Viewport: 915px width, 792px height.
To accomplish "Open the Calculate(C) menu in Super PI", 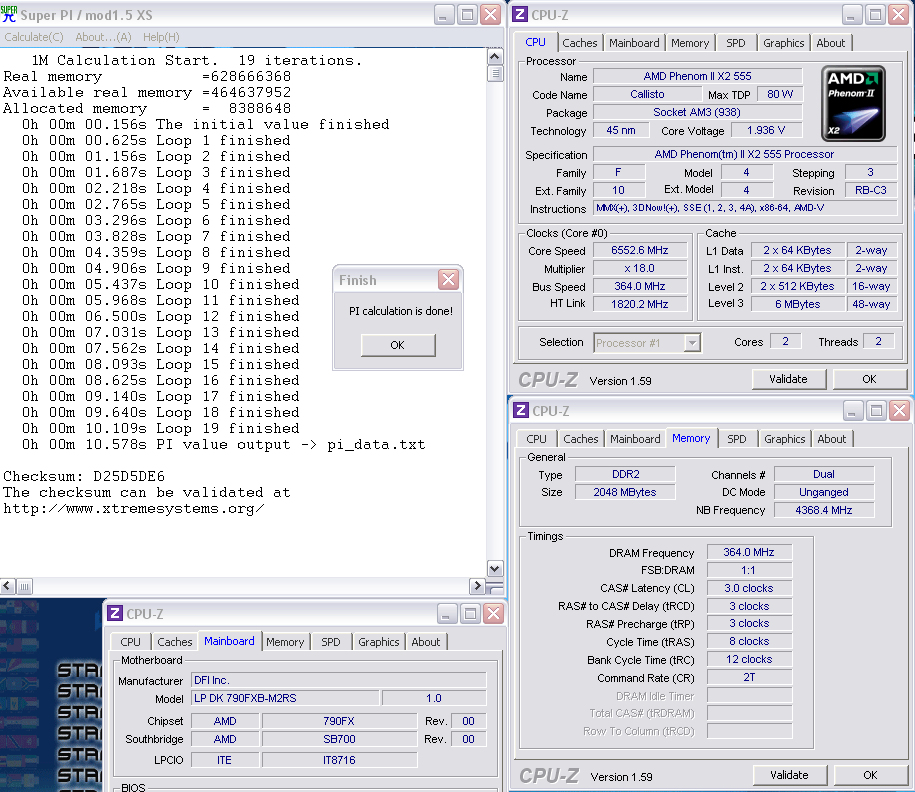I will [x=34, y=37].
